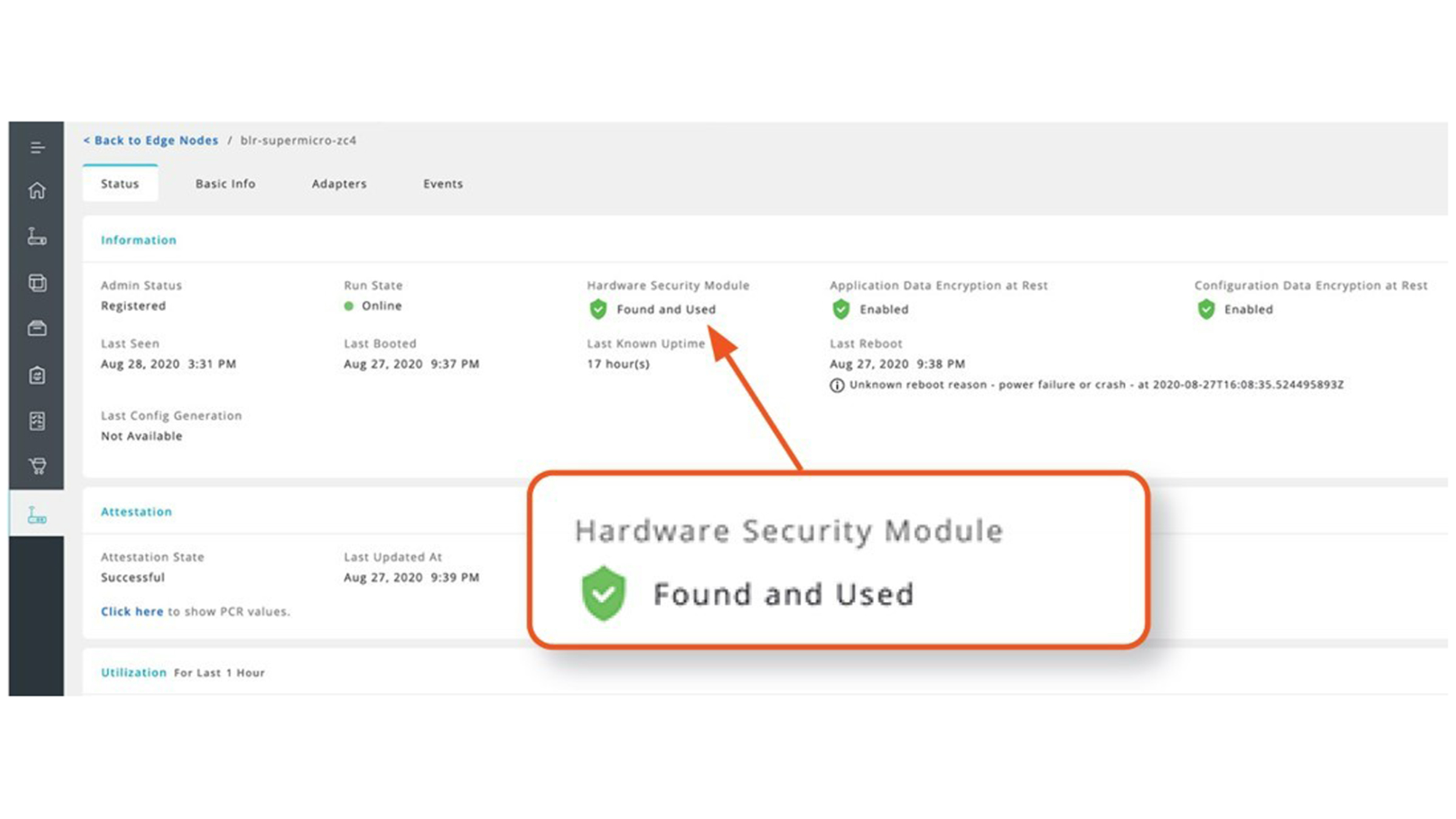This screenshot has height=819, width=1456.
Task: Switch to the Basic Info tab
Action: (225, 184)
